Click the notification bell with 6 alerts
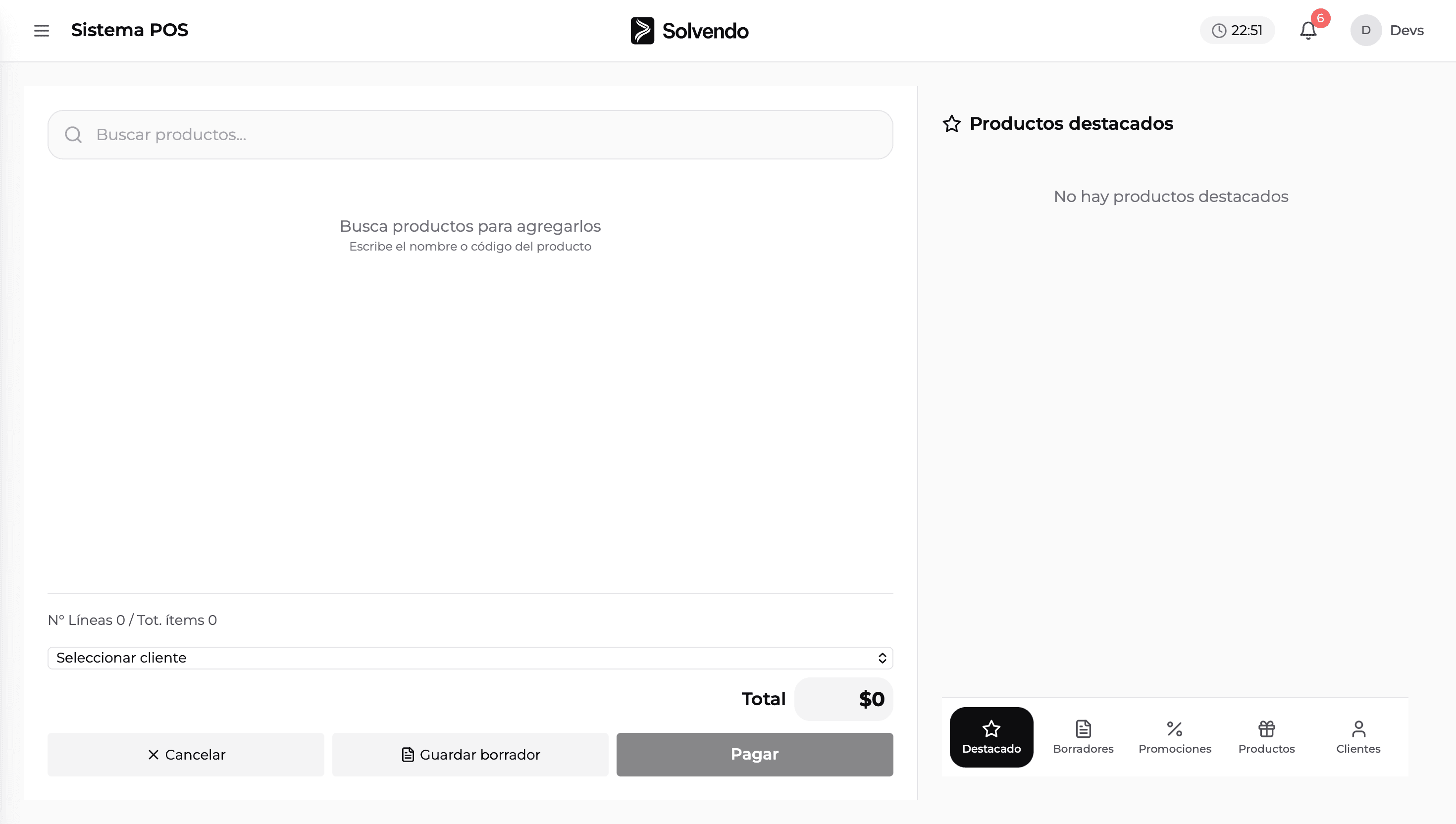The width and height of the screenshot is (1456, 824). coord(1308,31)
